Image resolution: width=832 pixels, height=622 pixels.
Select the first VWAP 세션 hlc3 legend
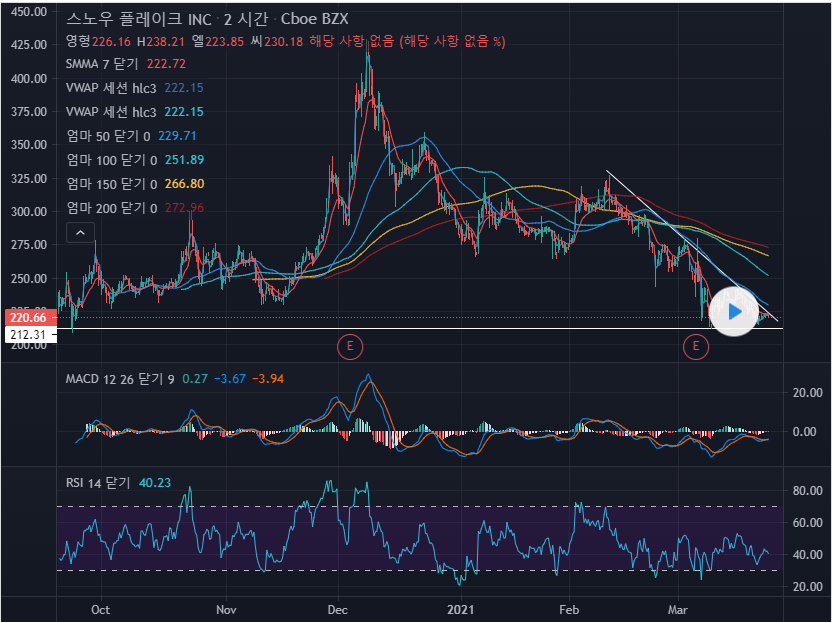[x=111, y=87]
